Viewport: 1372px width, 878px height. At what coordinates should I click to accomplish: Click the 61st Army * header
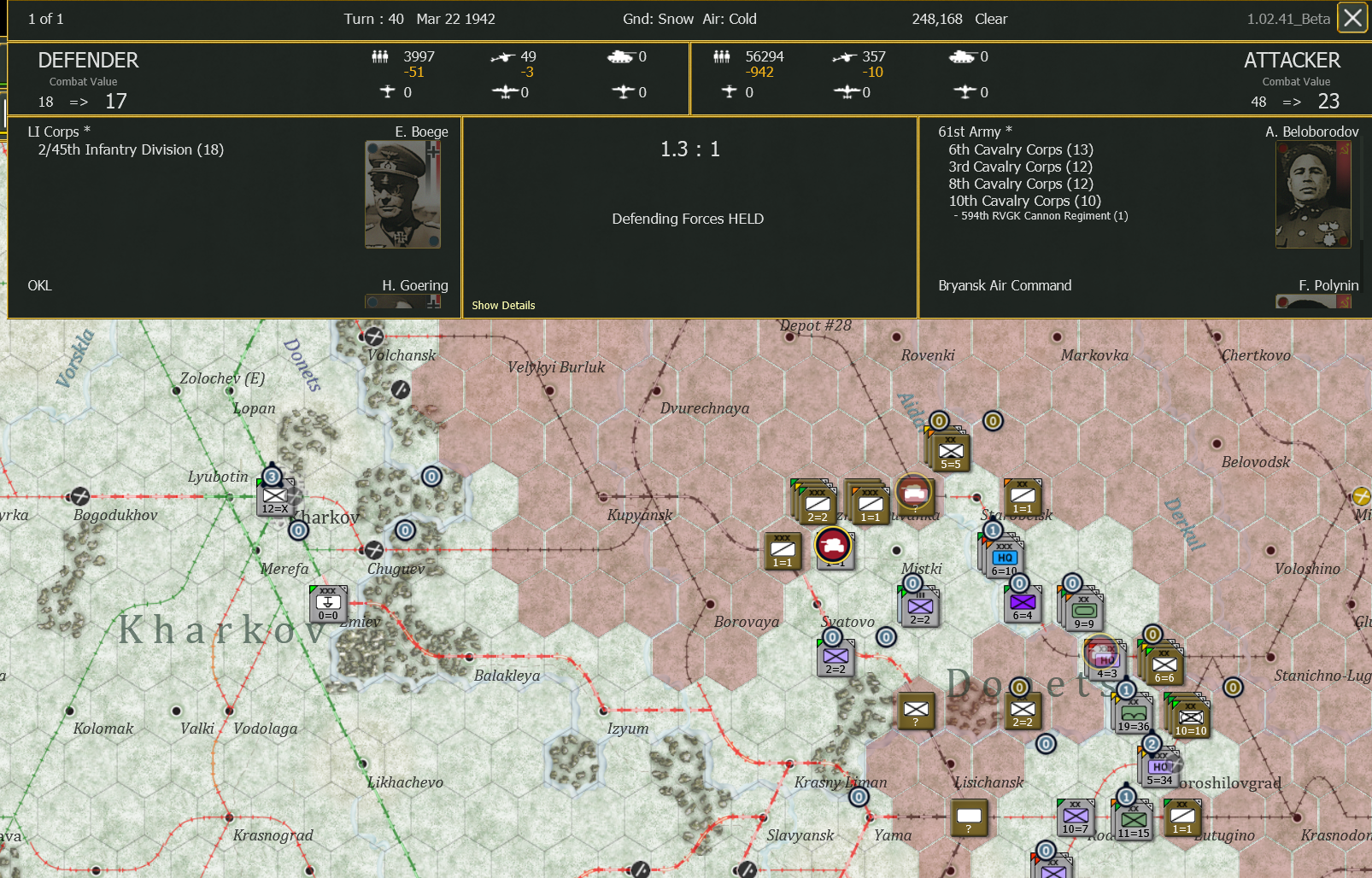point(975,132)
